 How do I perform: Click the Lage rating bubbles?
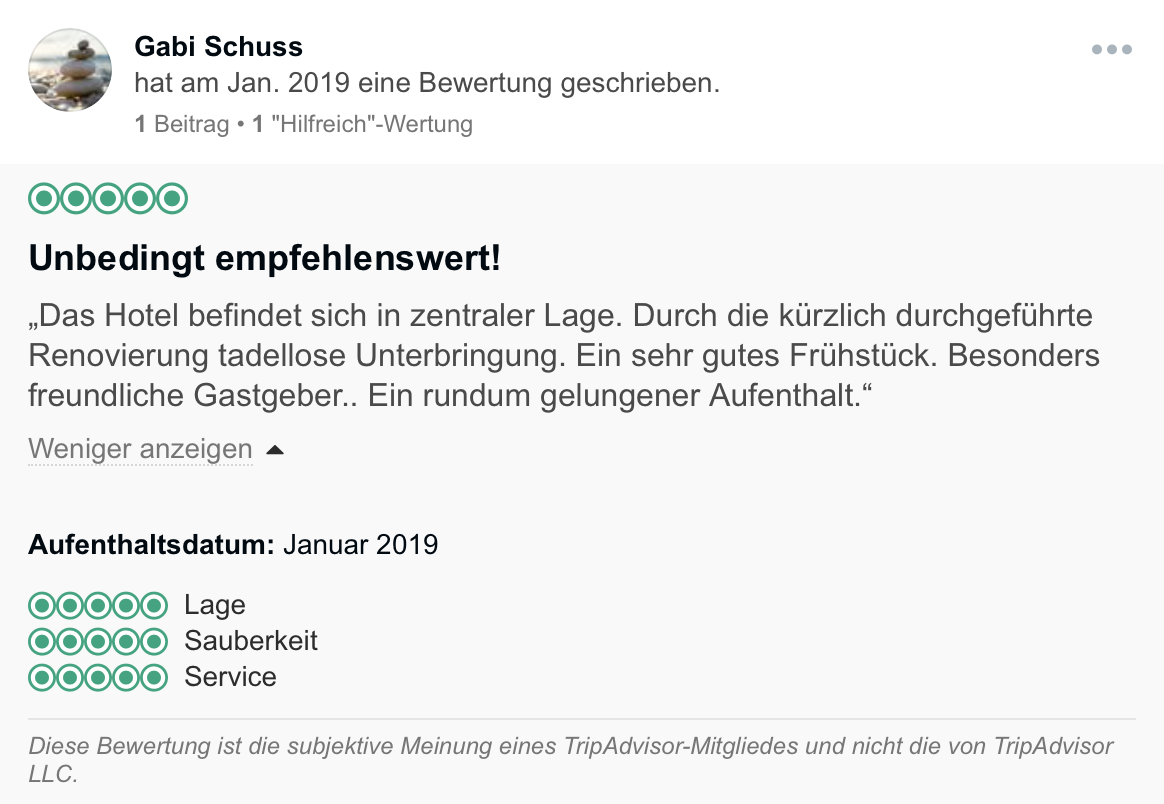[98, 605]
